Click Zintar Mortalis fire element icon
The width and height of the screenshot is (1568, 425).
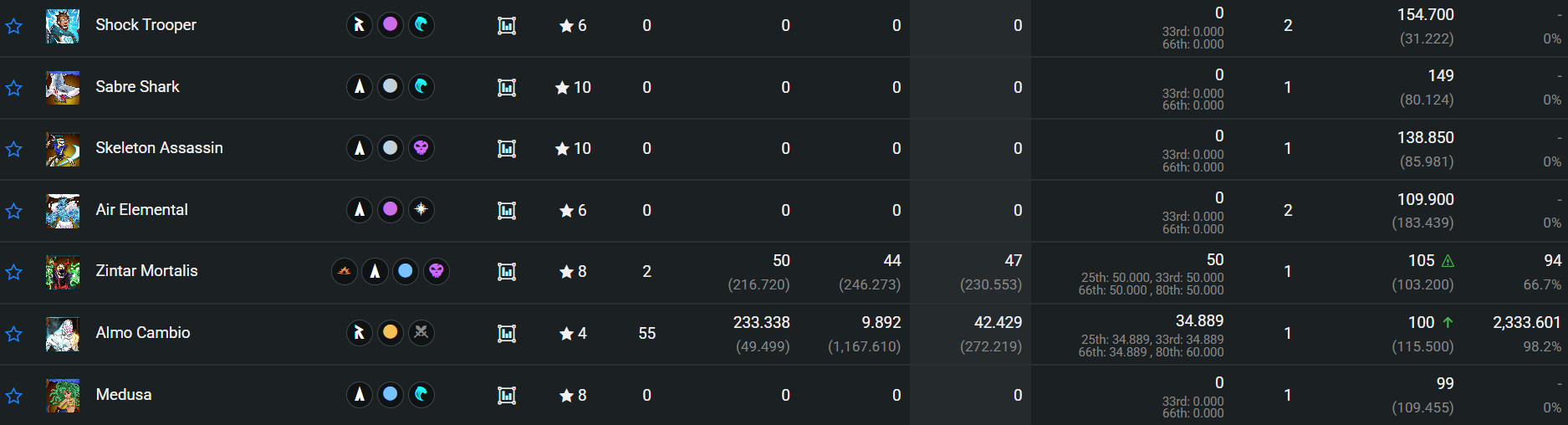[344, 271]
